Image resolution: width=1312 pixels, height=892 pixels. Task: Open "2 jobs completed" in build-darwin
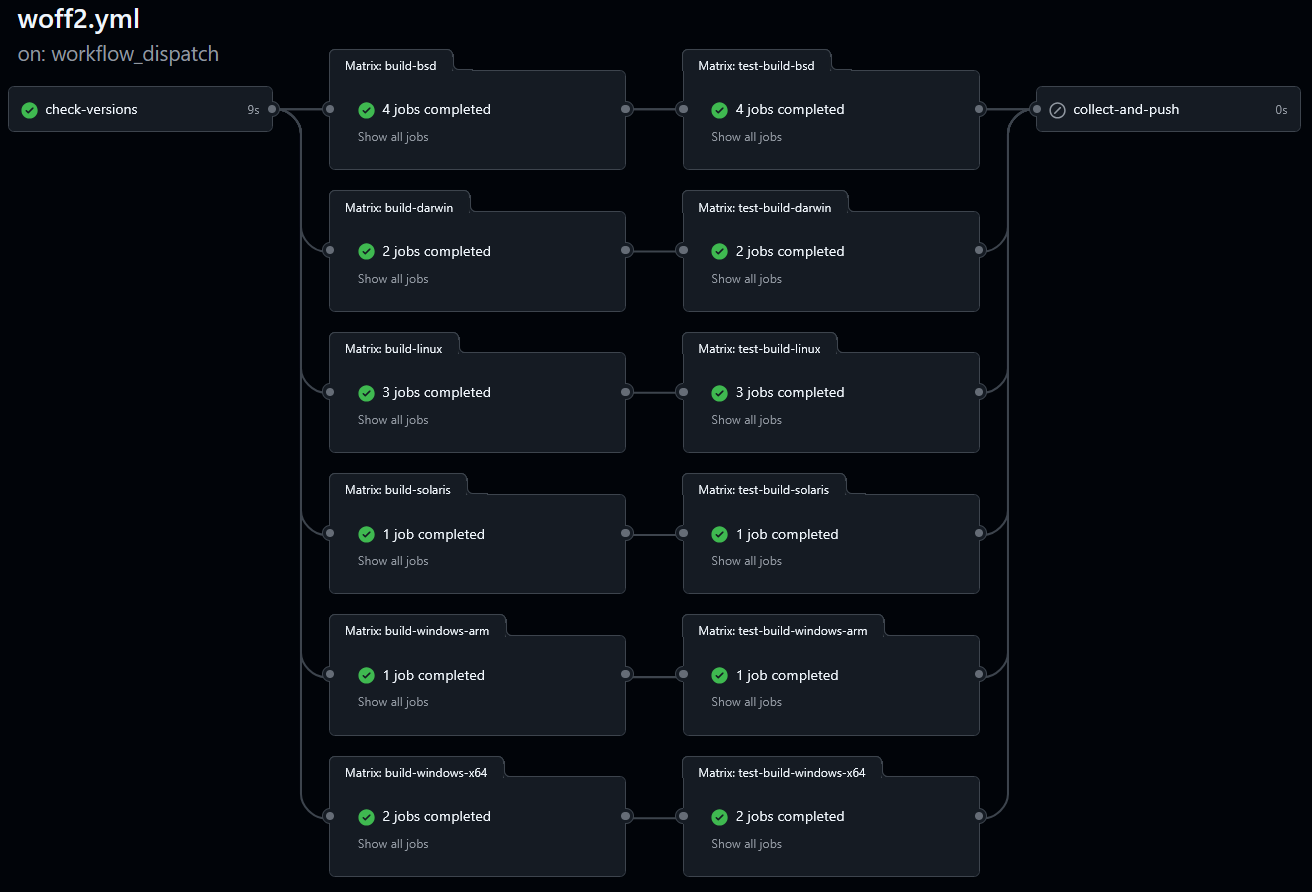tap(436, 252)
